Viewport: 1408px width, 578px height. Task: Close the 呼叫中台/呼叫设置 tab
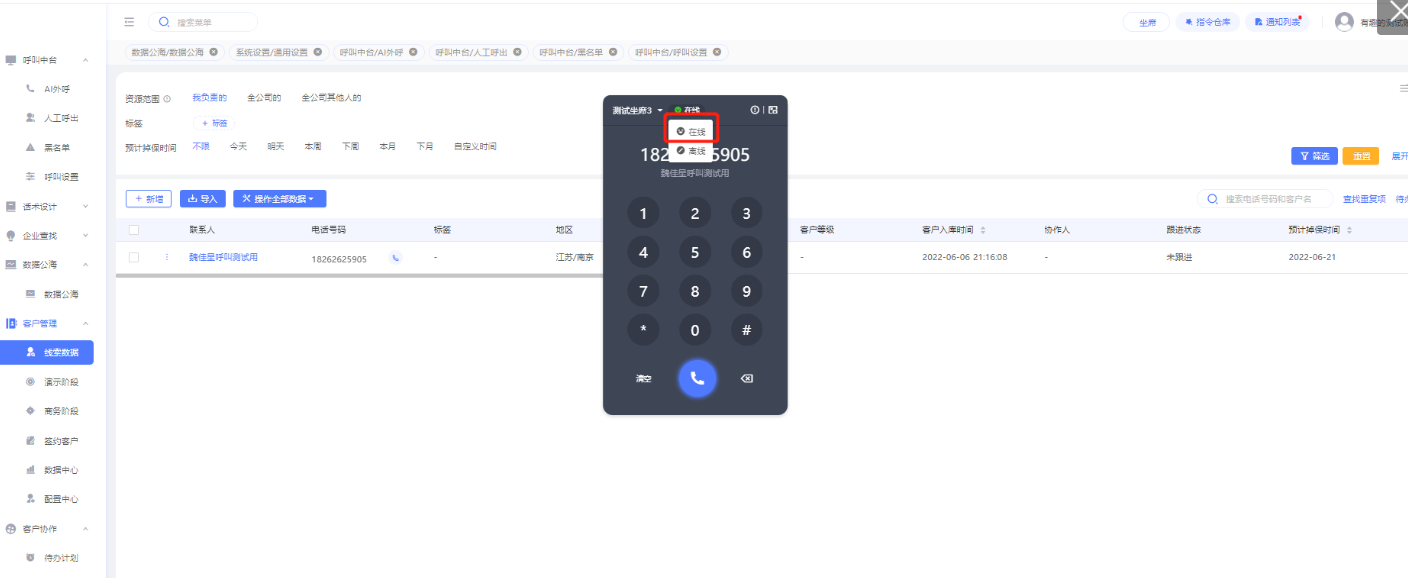(x=717, y=52)
